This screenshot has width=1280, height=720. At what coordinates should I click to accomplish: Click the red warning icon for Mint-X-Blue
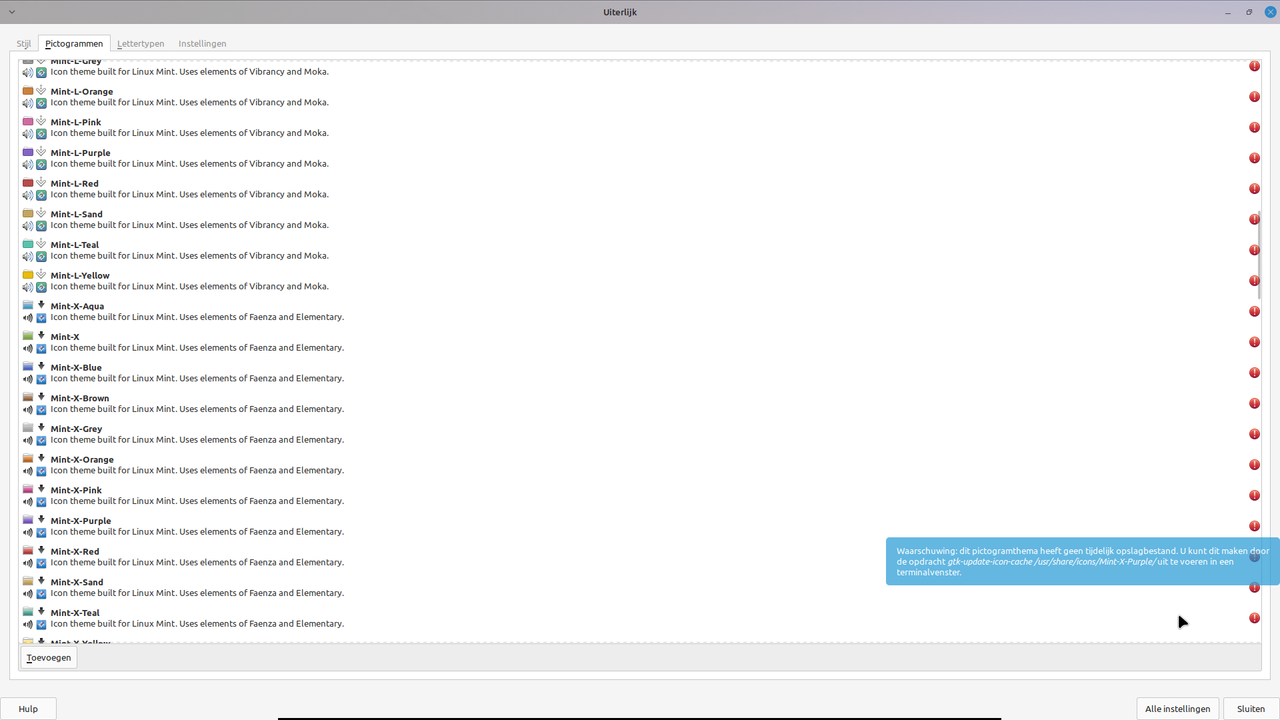tap(1254, 372)
